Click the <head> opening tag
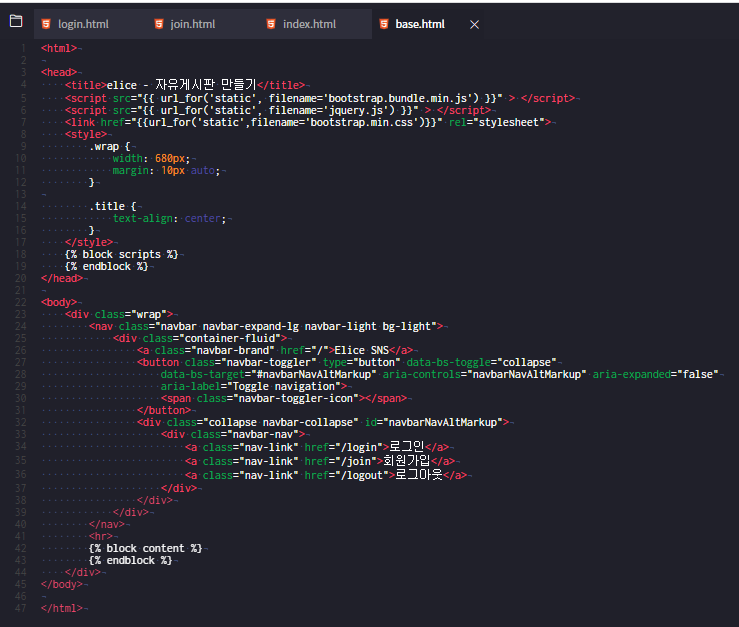The image size is (739, 627). tap(59, 72)
